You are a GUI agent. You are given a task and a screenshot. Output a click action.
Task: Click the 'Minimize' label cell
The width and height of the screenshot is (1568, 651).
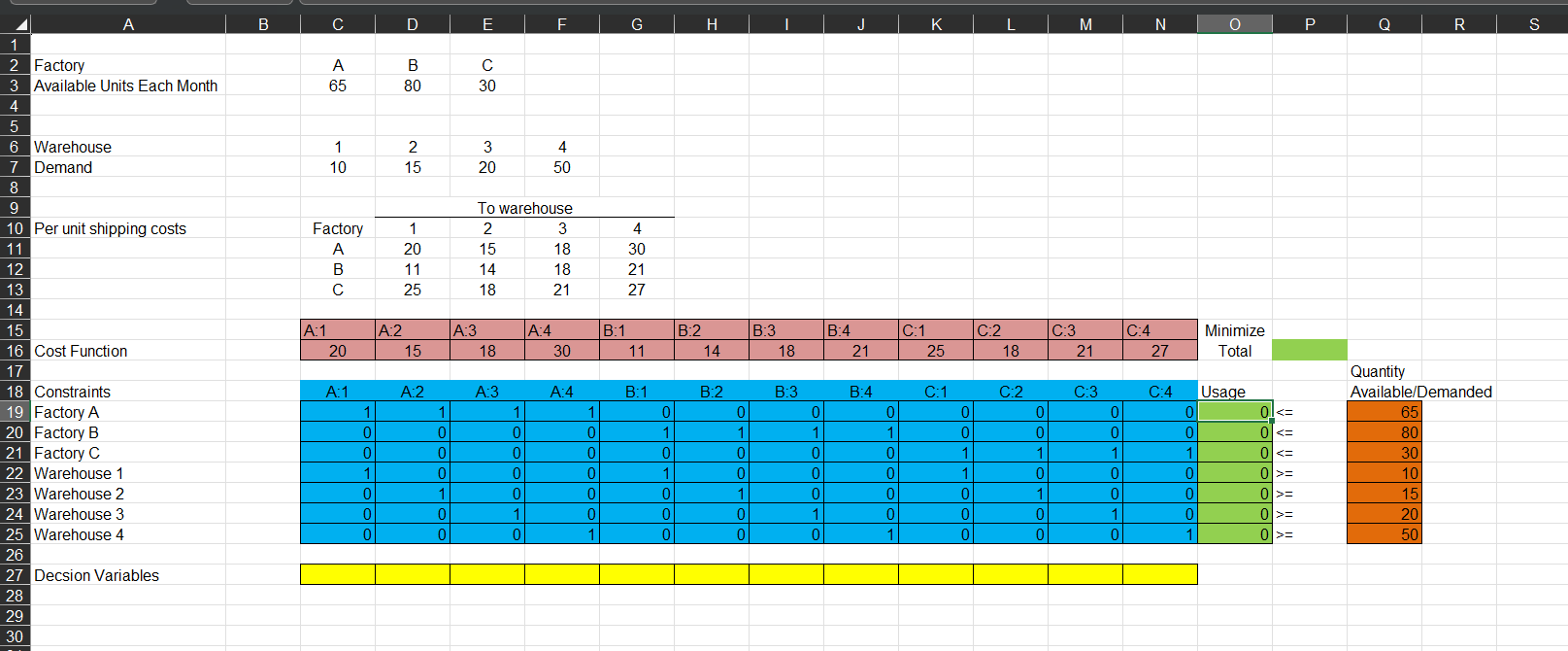(1235, 330)
